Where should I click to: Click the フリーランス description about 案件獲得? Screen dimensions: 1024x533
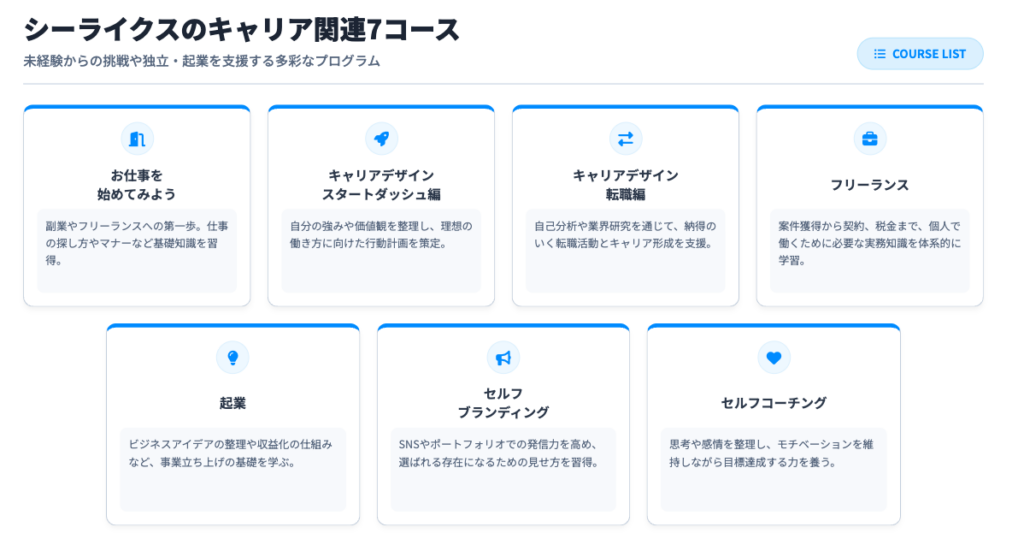pyautogui.click(x=869, y=243)
